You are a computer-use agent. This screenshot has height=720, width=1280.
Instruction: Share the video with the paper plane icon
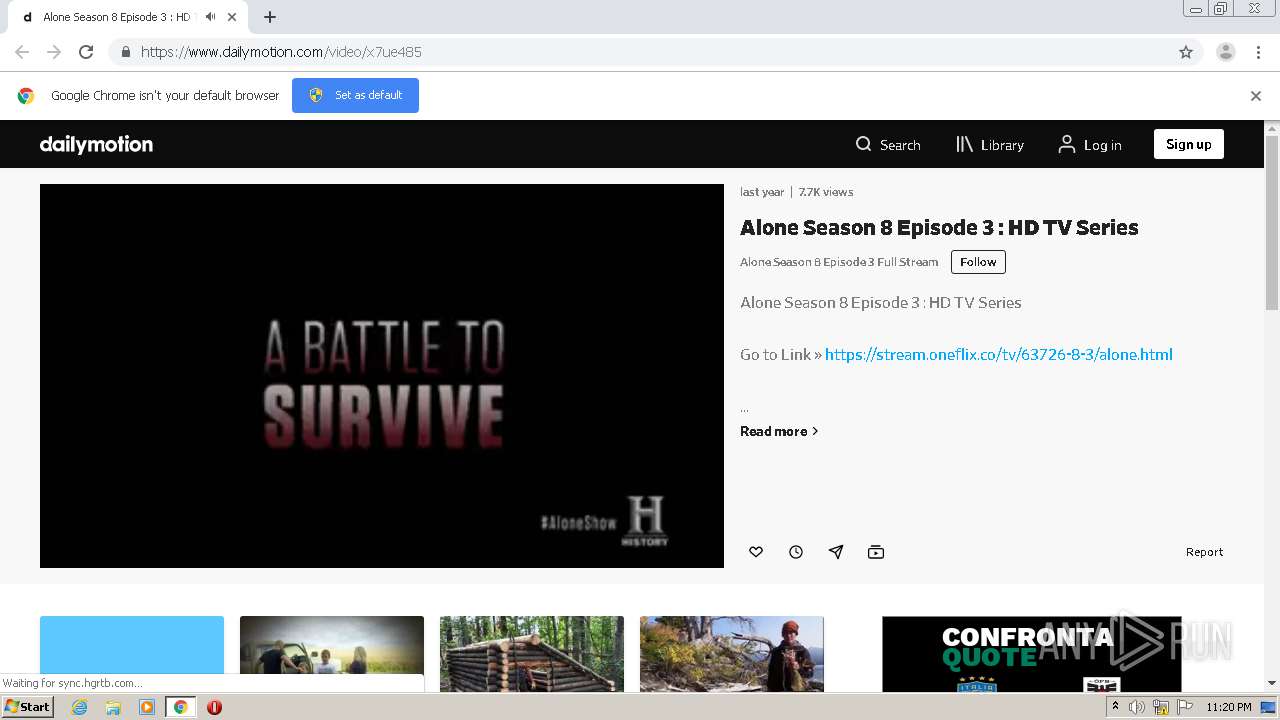(x=836, y=552)
